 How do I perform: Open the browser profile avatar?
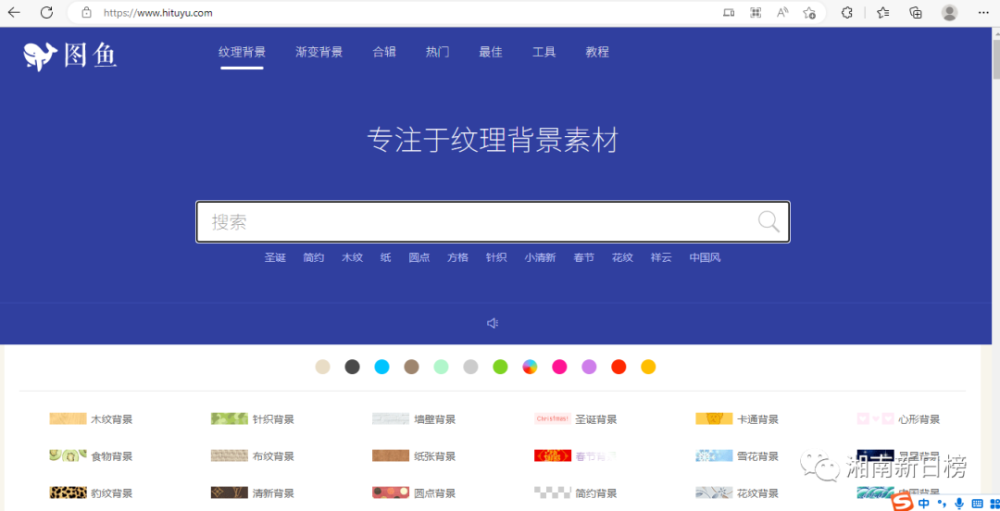pos(950,12)
